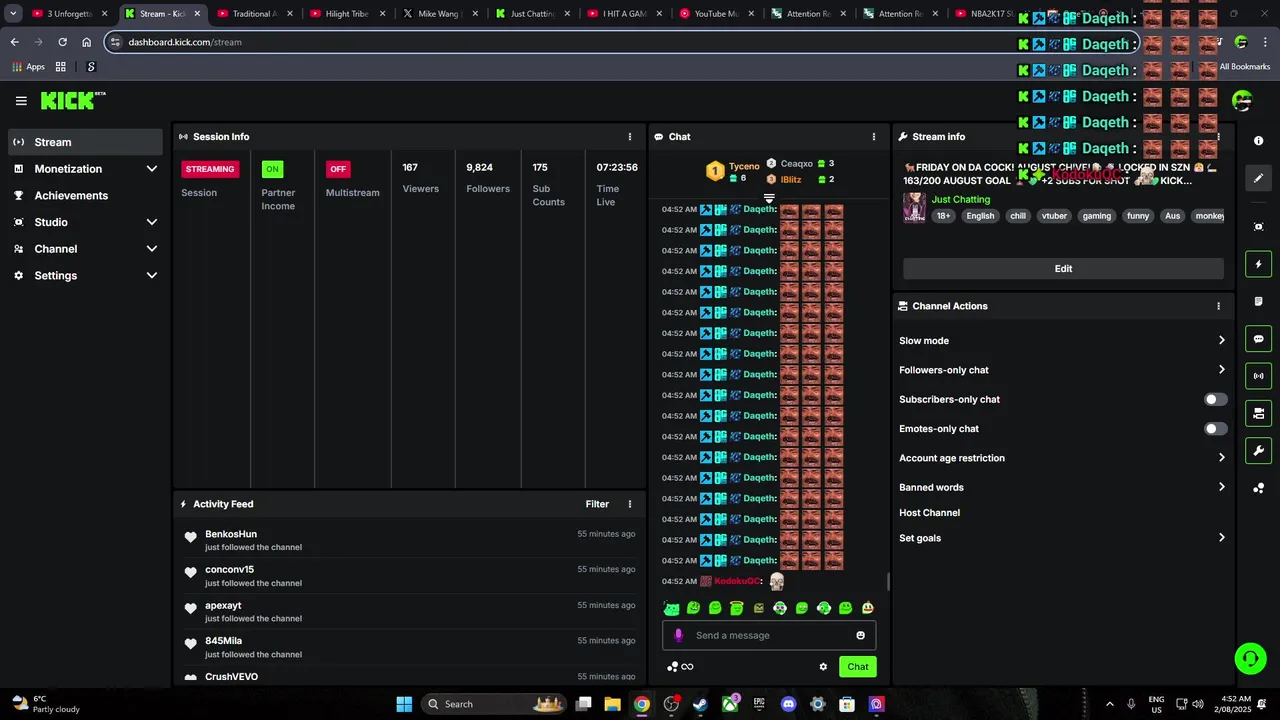Open the Activity Feed three-dot menu

pyautogui.click(x=630, y=504)
